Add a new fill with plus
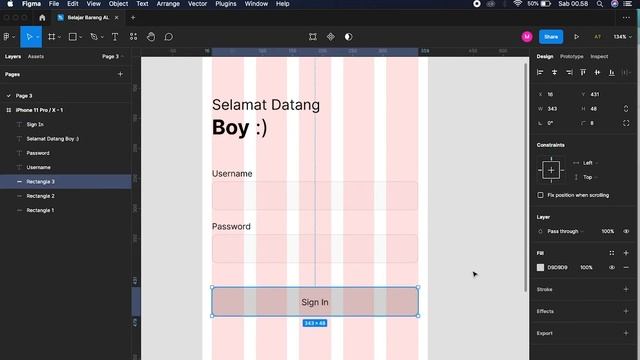Screen dimensions: 640x360 tap(626, 253)
